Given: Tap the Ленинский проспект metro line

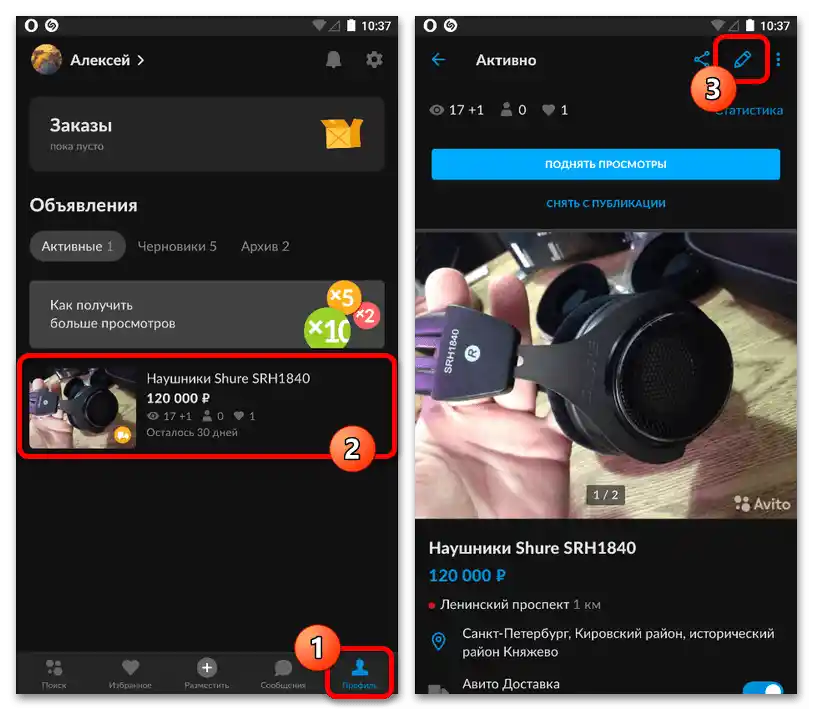Looking at the screenshot, I should pyautogui.click(x=514, y=605).
